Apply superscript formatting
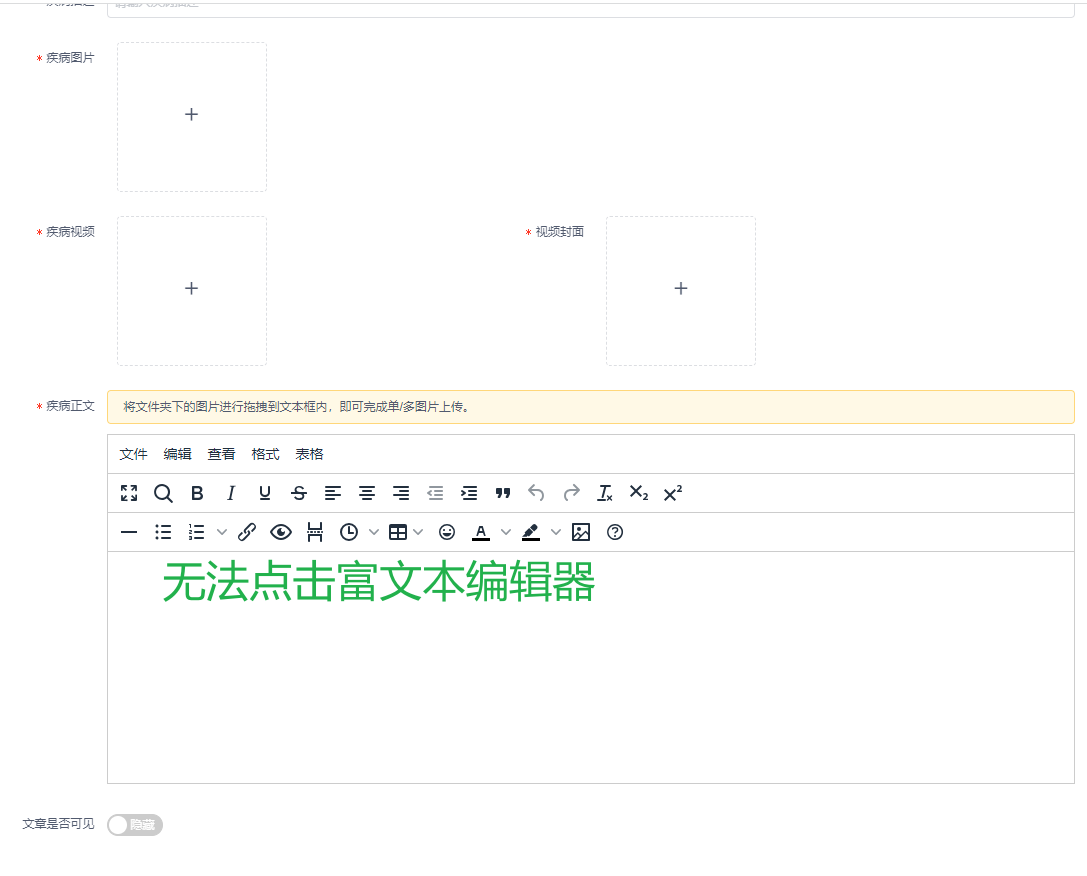1087x876 pixels. pyautogui.click(x=671, y=492)
